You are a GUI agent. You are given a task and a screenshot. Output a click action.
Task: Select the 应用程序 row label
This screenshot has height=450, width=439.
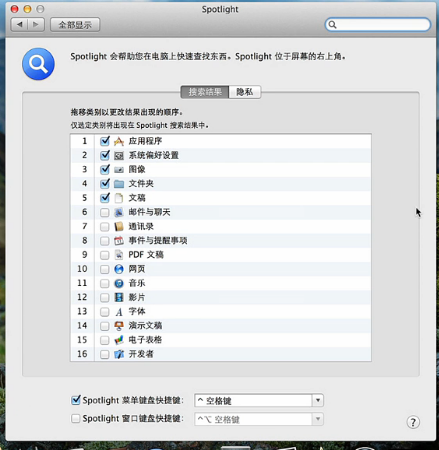click(x=145, y=141)
